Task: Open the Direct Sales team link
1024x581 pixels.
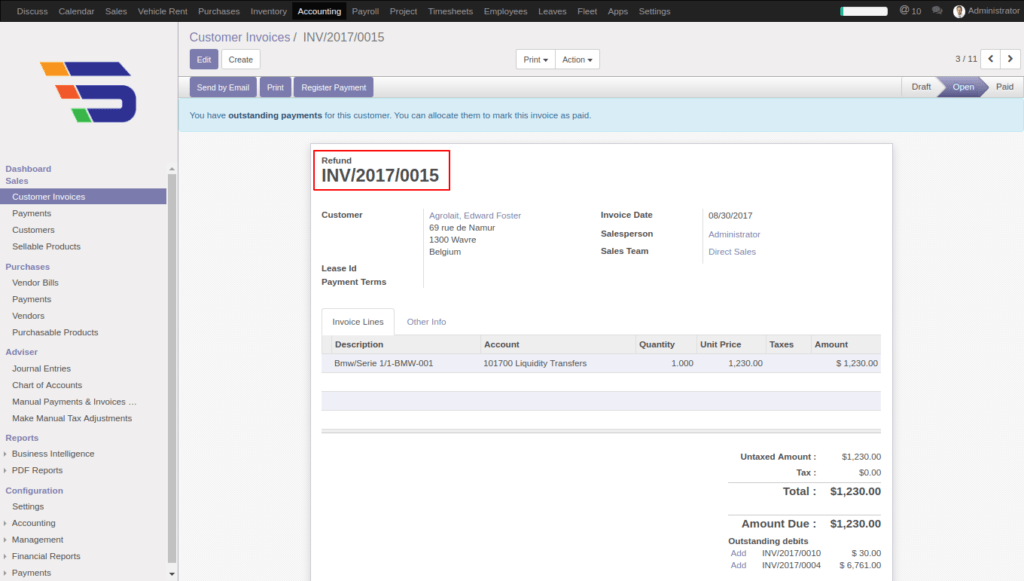Action: coord(732,251)
